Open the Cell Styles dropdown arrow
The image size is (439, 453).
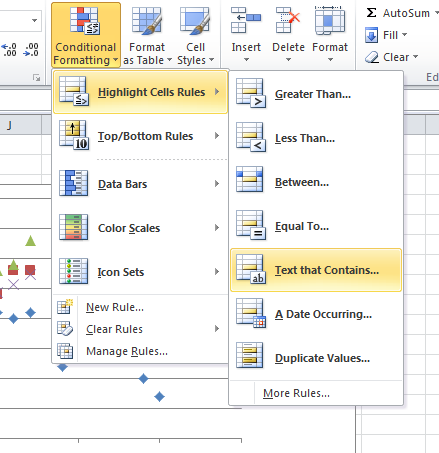click(x=211, y=60)
